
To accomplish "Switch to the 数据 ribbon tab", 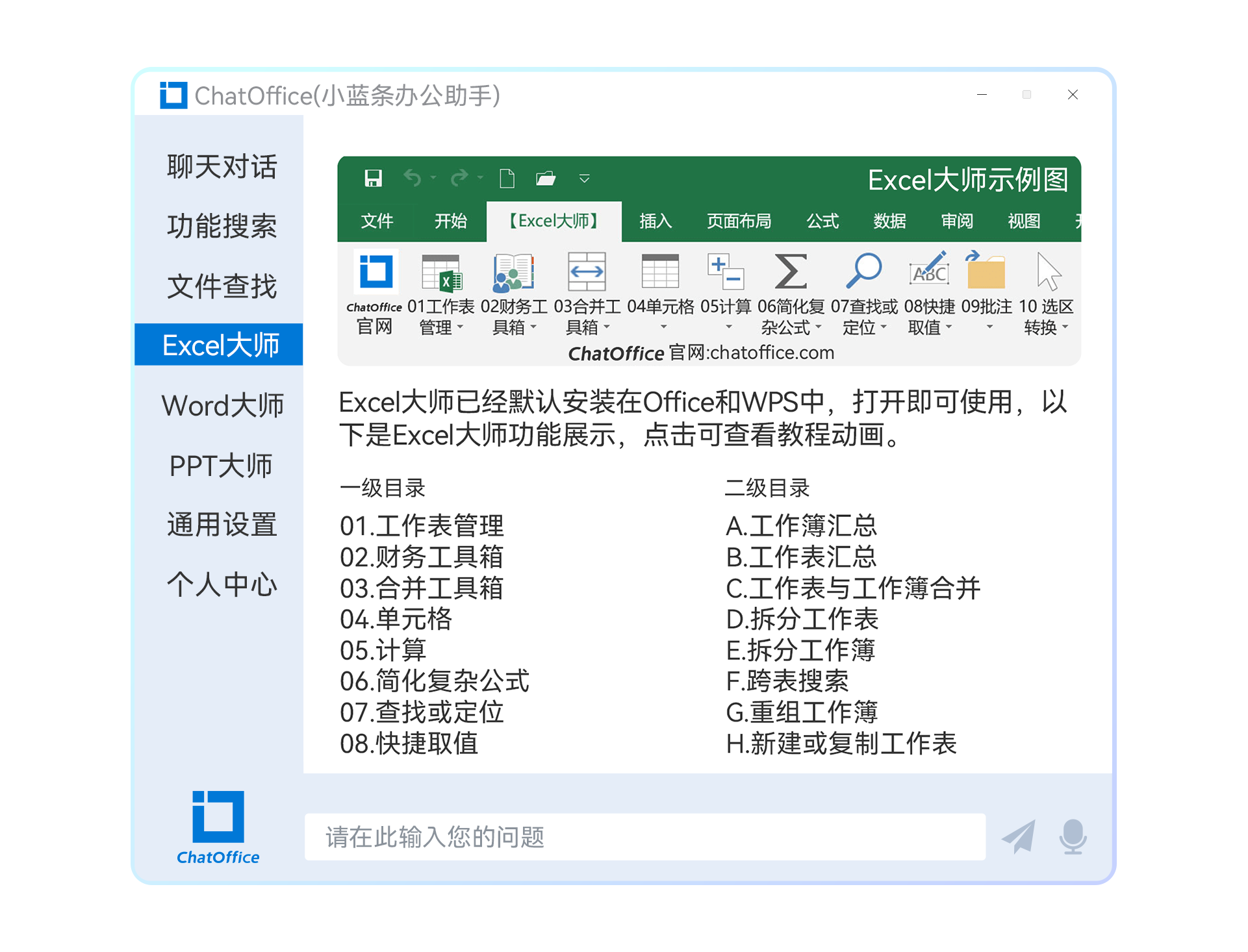I will click(889, 221).
